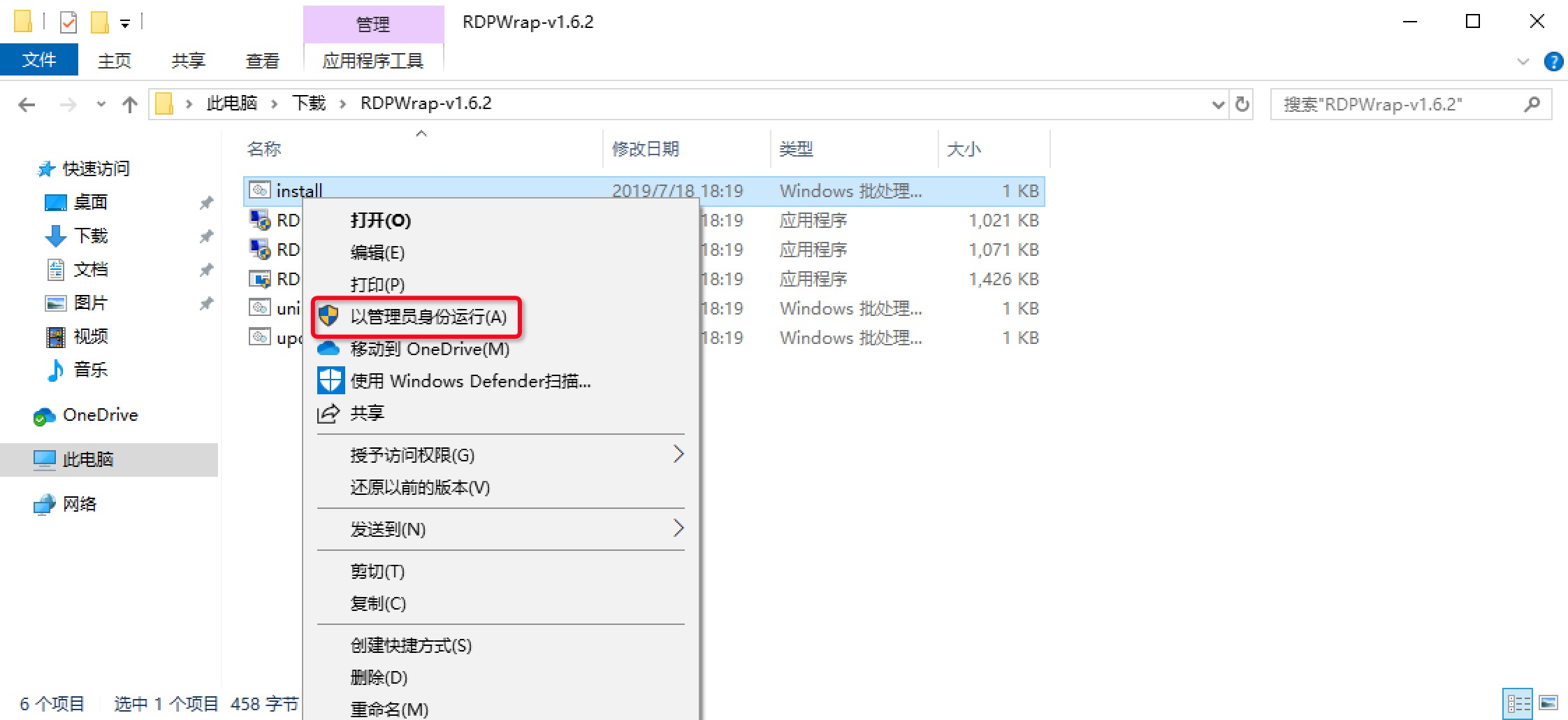Switch to the 共享 ribbon tab
The image size is (1568, 720).
pyautogui.click(x=189, y=61)
